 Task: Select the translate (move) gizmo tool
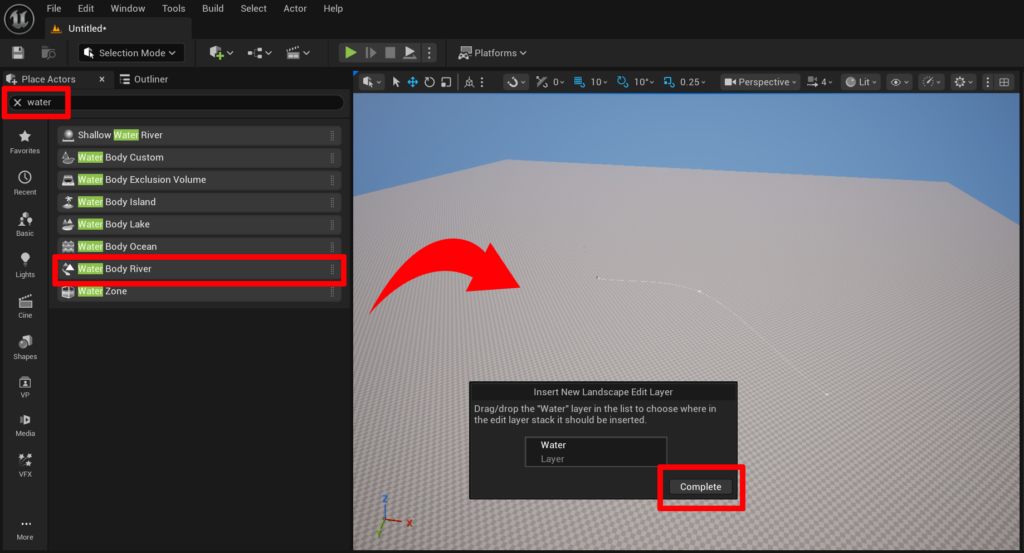click(x=412, y=82)
